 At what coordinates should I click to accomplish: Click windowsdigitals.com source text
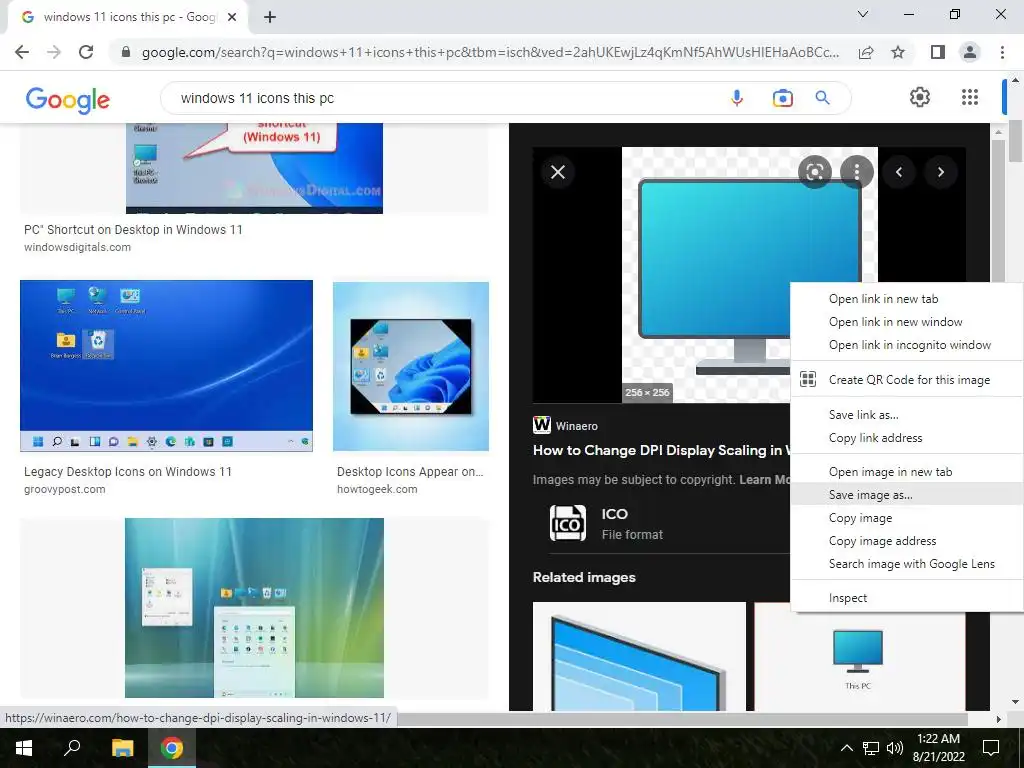point(77,247)
